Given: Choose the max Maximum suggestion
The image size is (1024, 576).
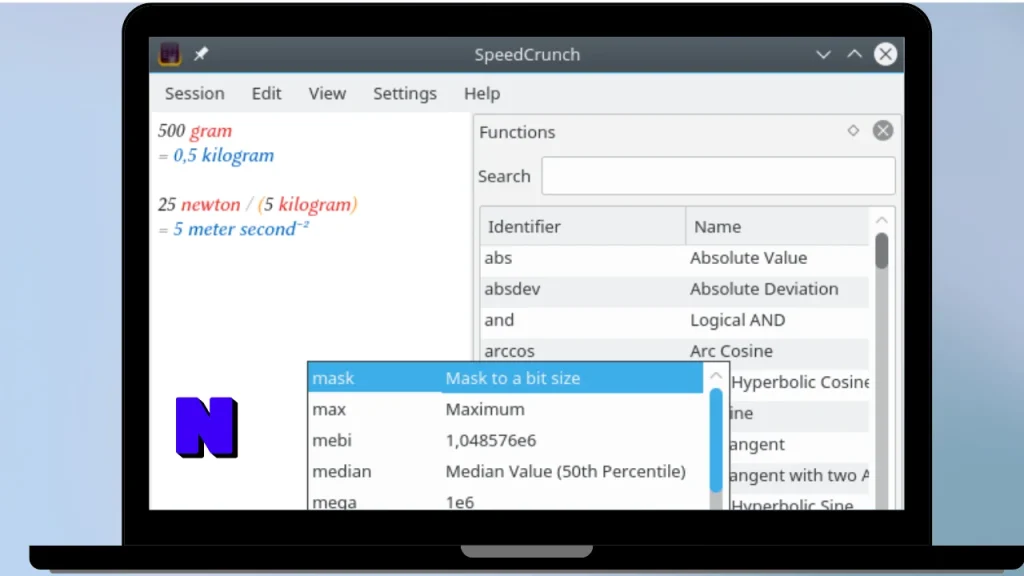Looking at the screenshot, I should point(505,409).
